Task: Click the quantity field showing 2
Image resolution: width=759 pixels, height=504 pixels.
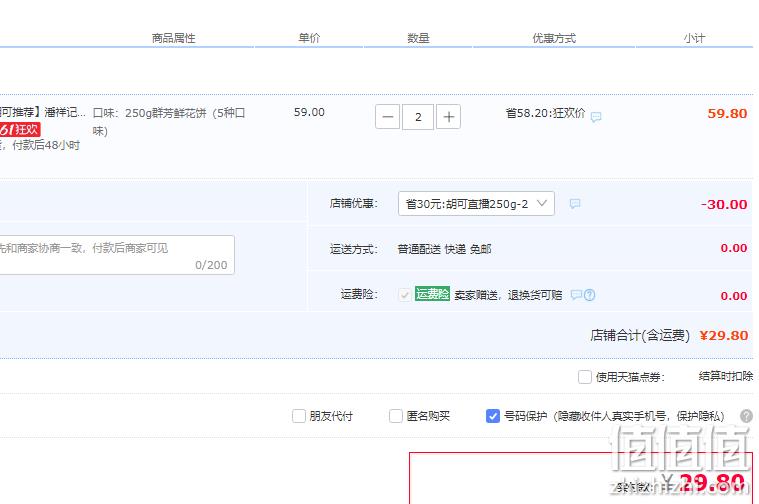Action: 418,117
